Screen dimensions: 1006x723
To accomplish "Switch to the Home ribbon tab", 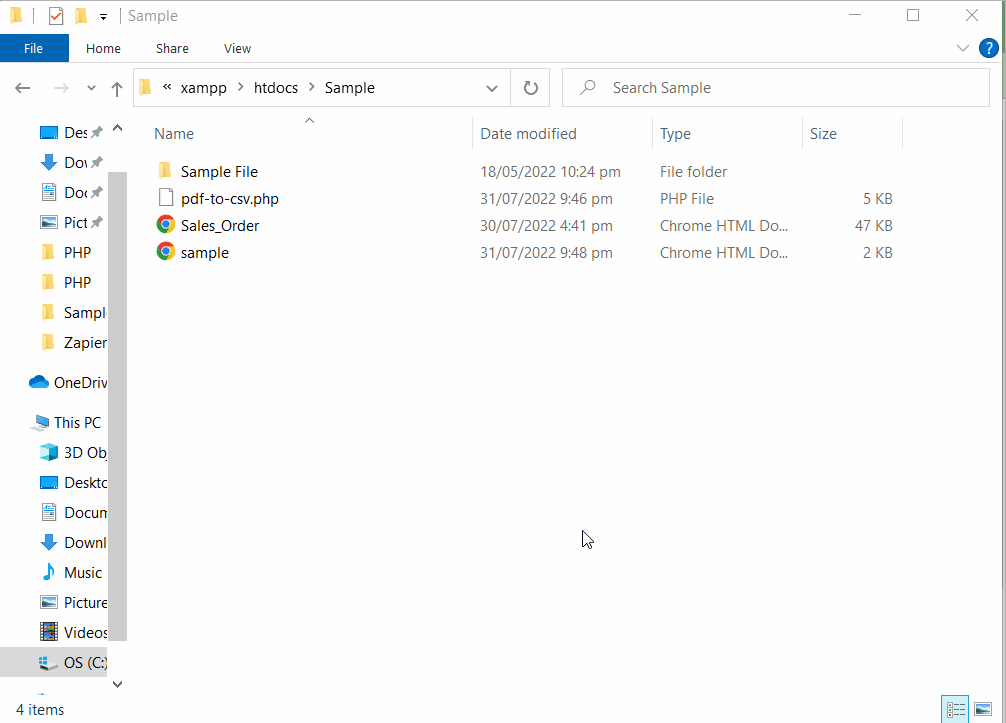I will [x=103, y=48].
